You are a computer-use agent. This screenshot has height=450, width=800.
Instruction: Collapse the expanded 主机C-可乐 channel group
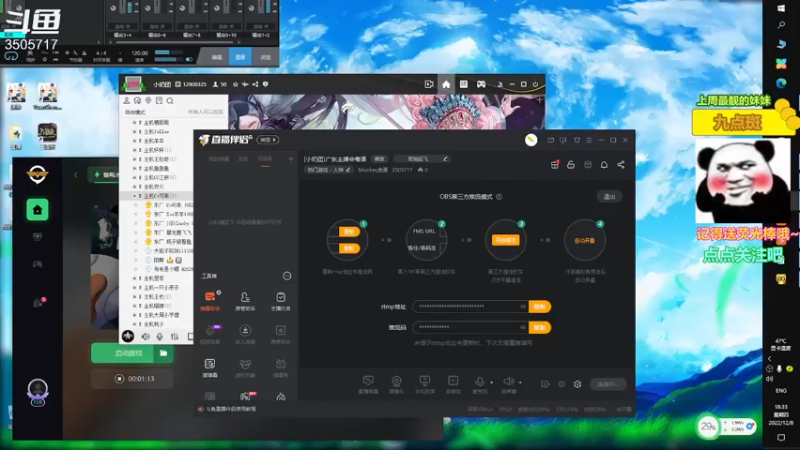point(135,196)
